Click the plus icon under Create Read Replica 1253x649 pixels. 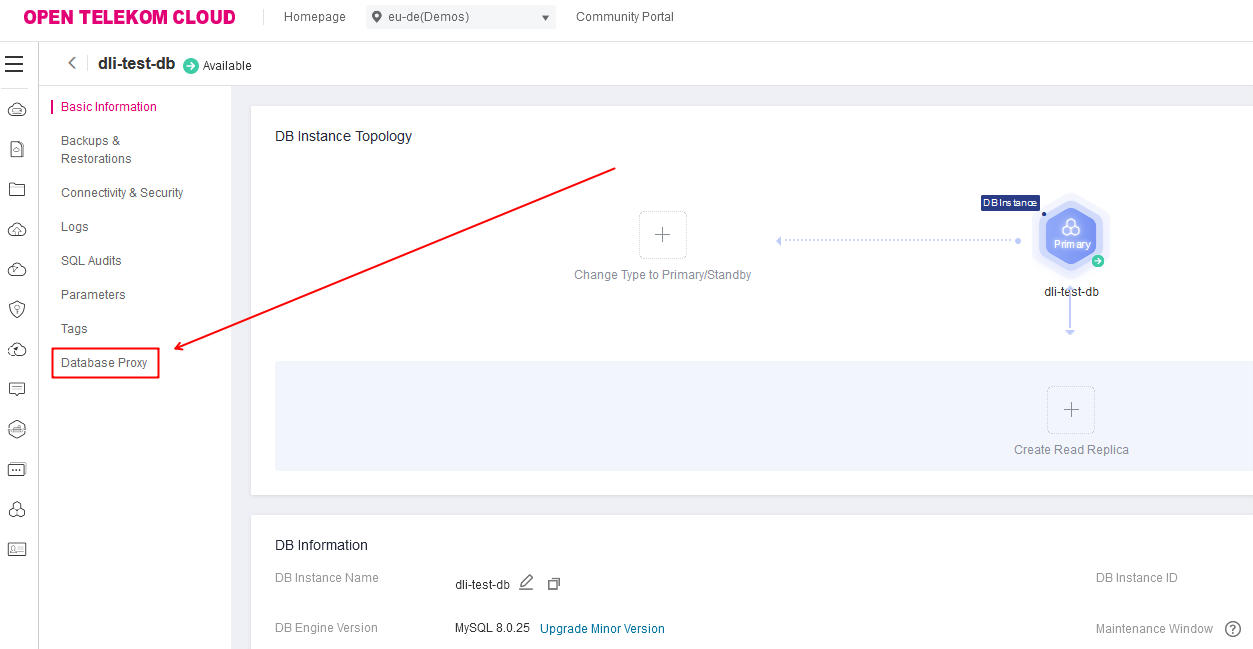point(1070,410)
